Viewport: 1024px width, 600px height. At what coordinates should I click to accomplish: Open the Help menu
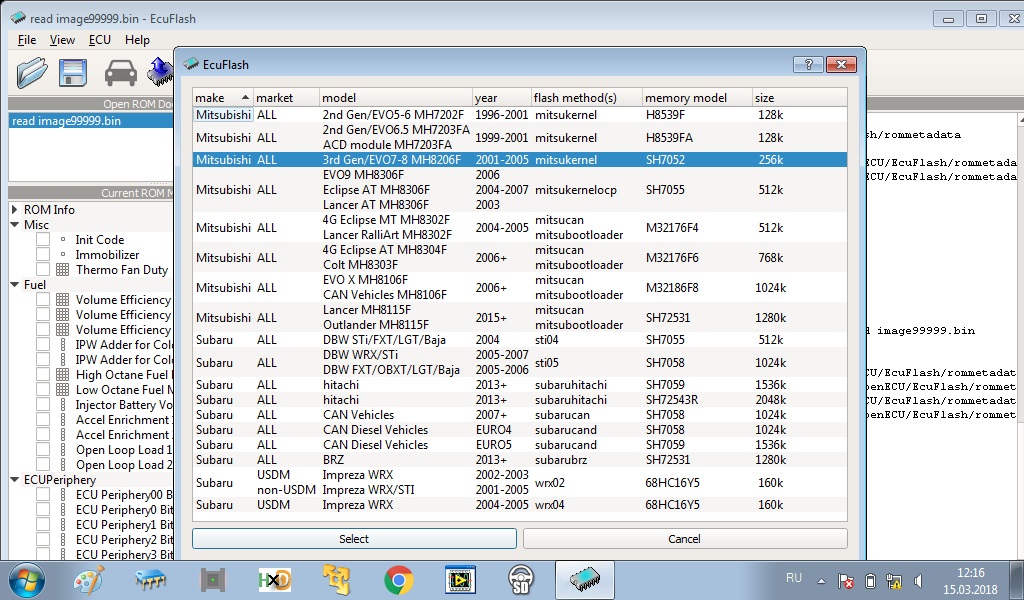click(x=137, y=40)
